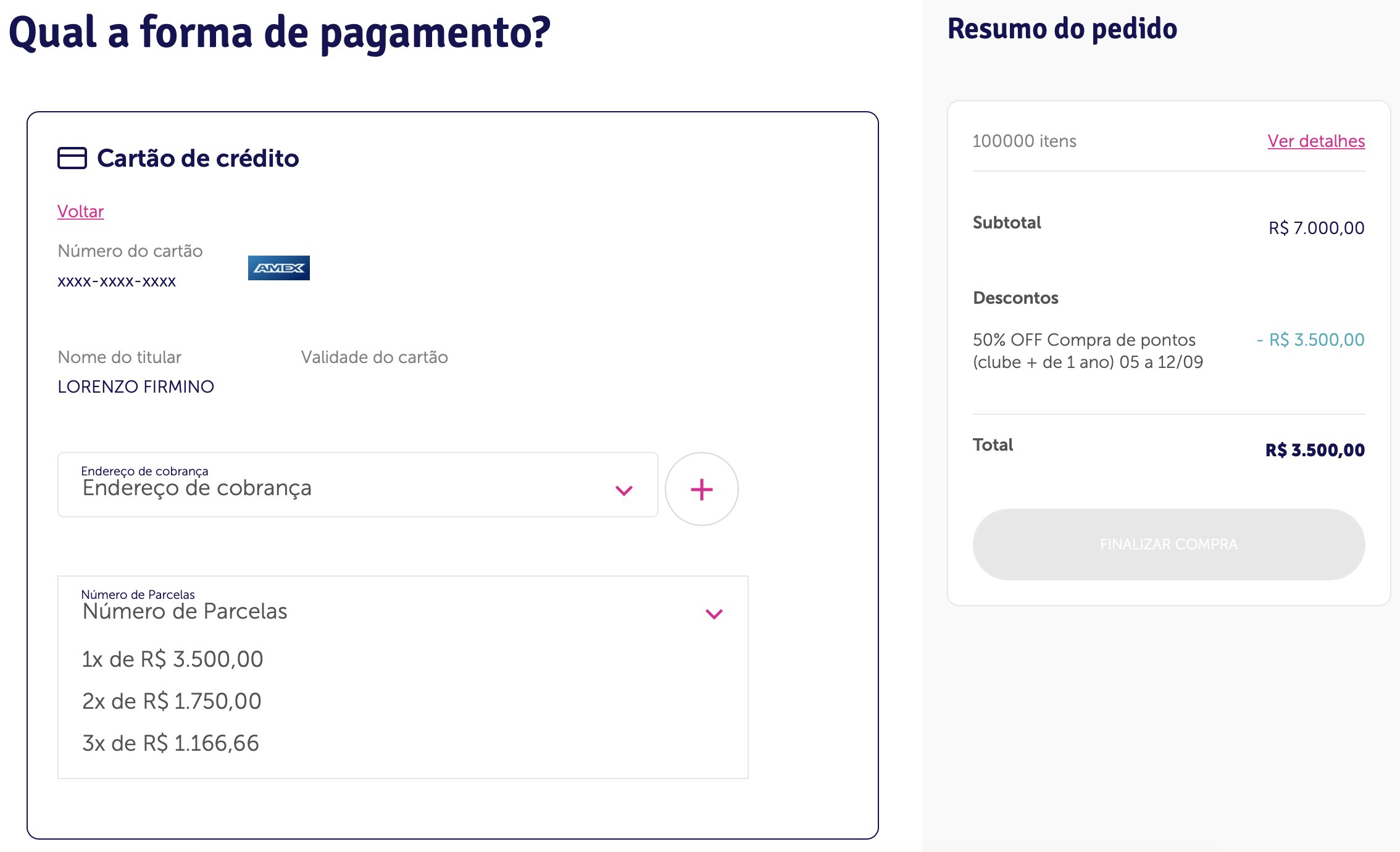This screenshot has width=1400, height=852.
Task: Select 2x de R$ 1.750,00 installment option
Action: [x=172, y=701]
